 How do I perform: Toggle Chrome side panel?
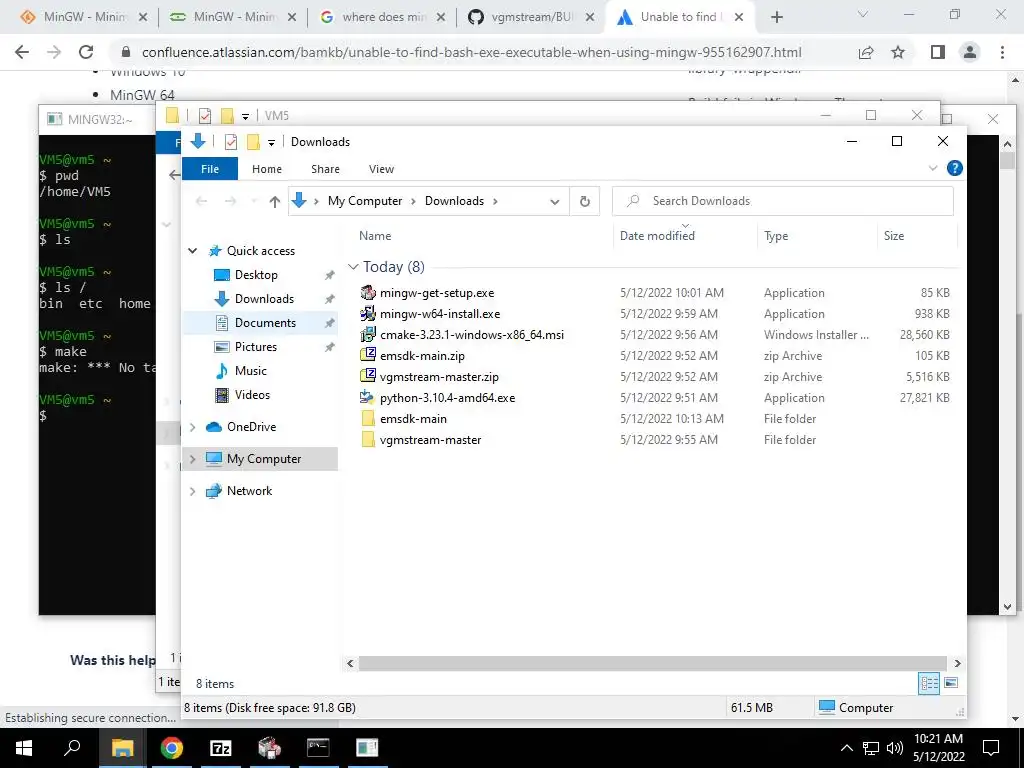coord(938,52)
